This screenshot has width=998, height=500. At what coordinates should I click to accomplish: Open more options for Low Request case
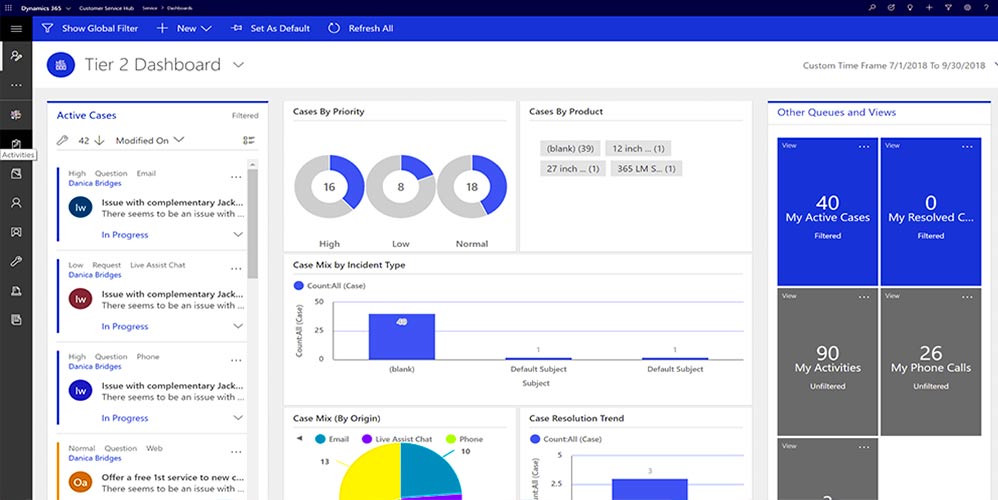236,269
